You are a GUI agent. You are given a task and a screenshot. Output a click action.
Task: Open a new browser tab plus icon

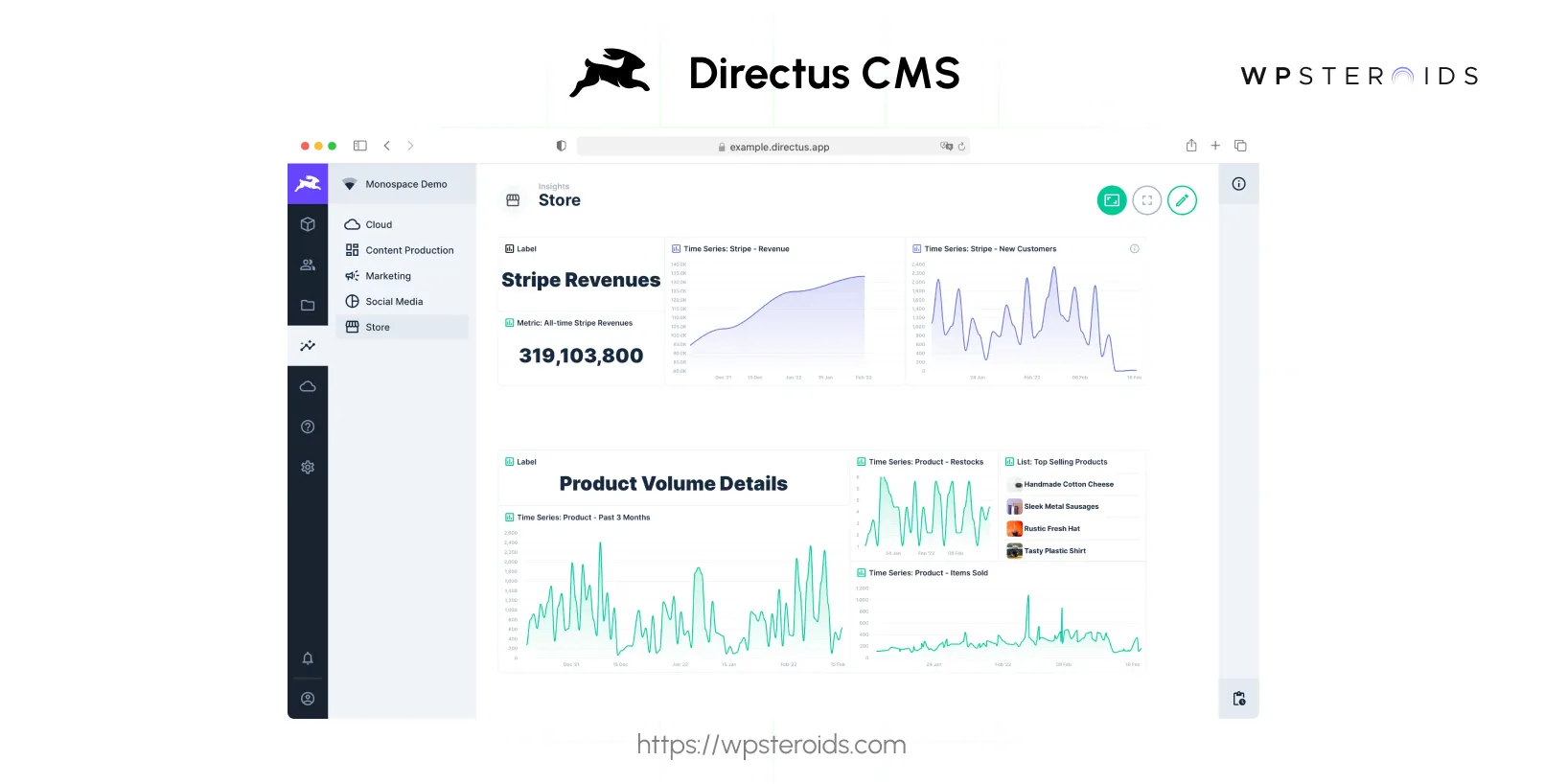pyautogui.click(x=1215, y=146)
